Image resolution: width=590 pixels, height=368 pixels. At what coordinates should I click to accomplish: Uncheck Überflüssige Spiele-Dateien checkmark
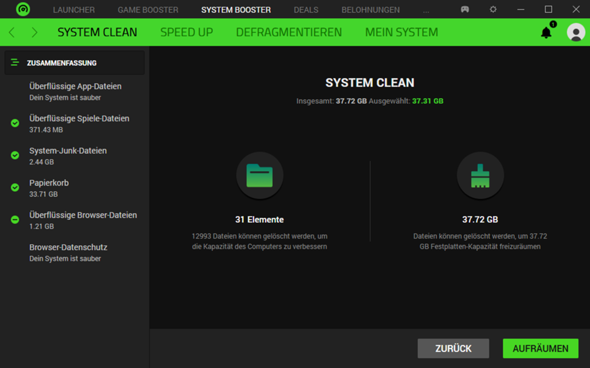[15, 123]
